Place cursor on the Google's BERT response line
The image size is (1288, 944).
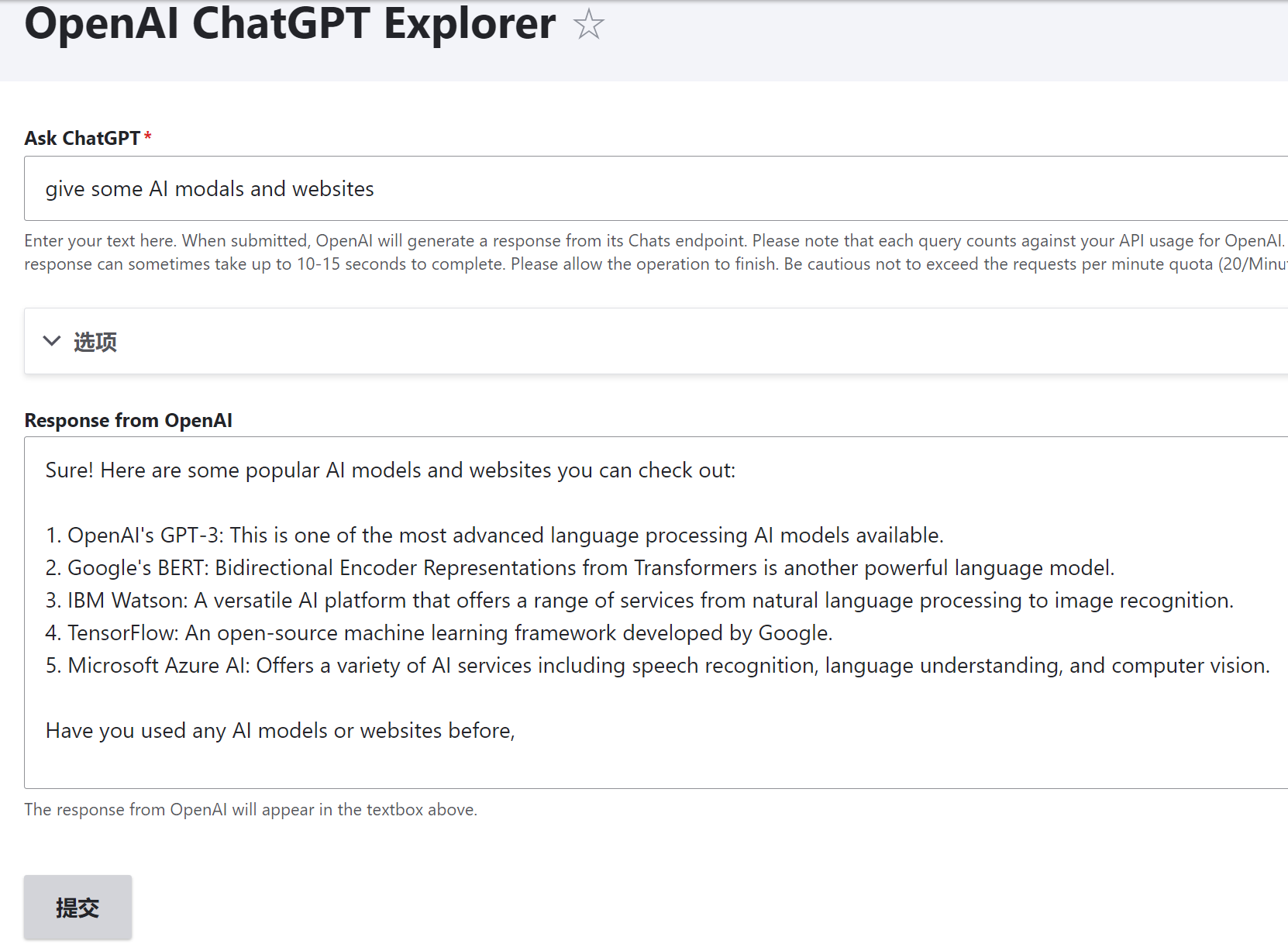pos(580,568)
